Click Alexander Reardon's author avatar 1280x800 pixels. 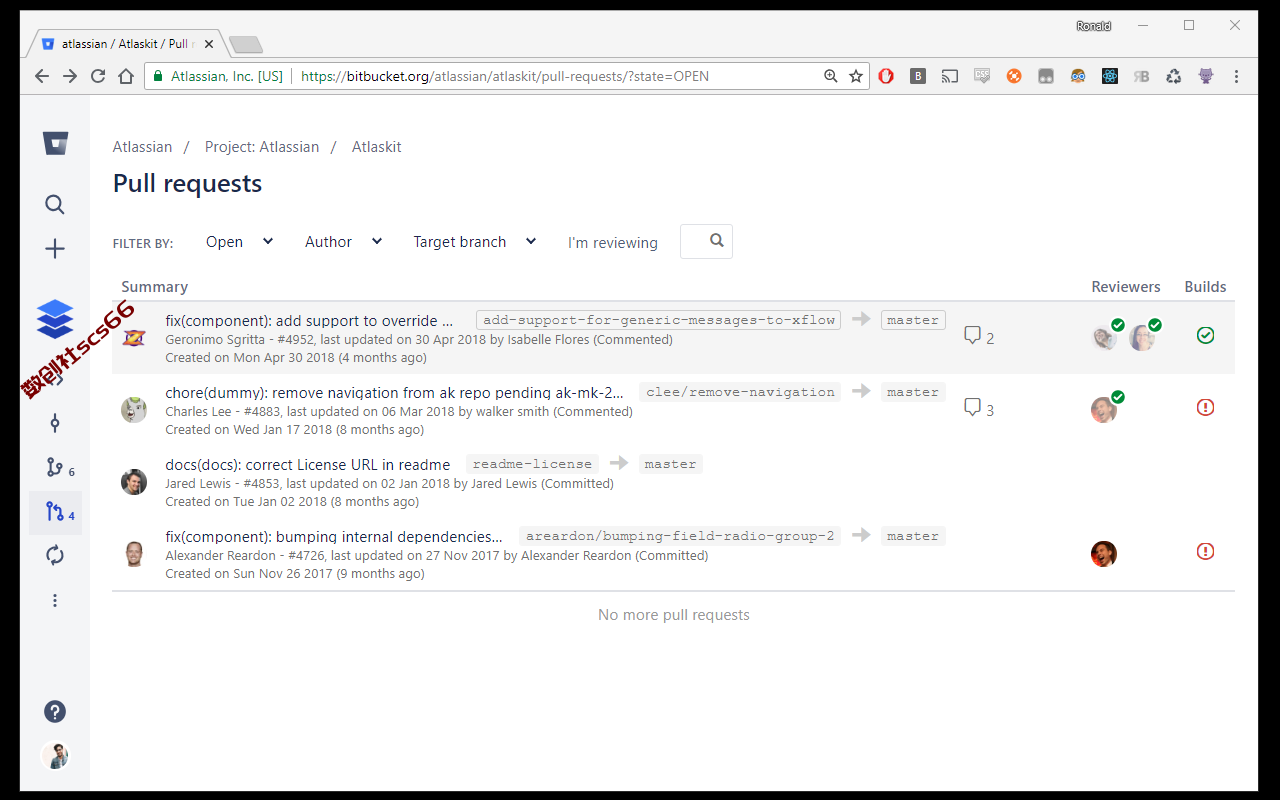[134, 554]
